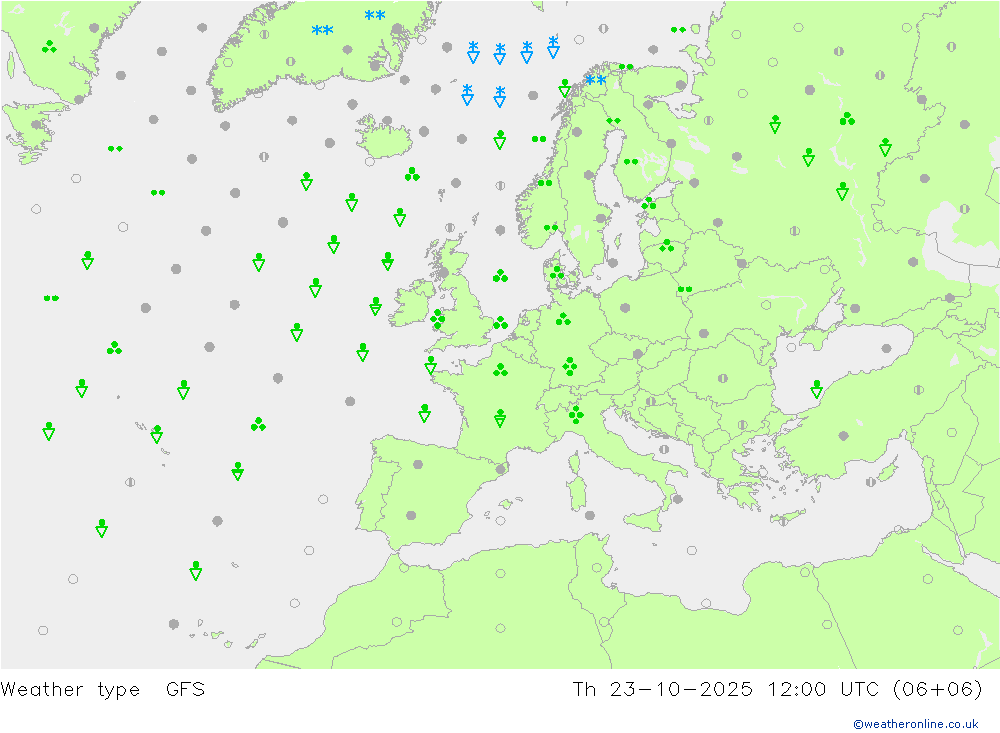Screen dimensions: 1000x733
Task: Select the rain symbol over Estonia
Action: (649, 204)
